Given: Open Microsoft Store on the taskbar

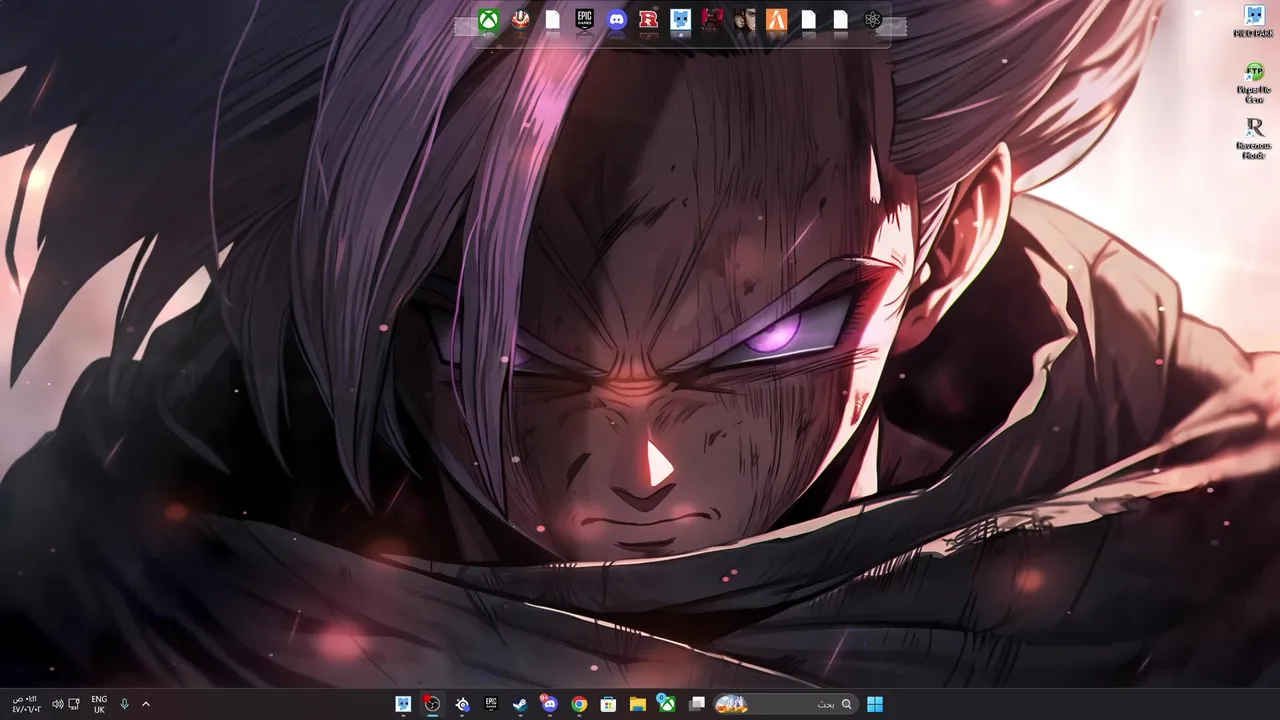Looking at the screenshot, I should click(x=608, y=704).
